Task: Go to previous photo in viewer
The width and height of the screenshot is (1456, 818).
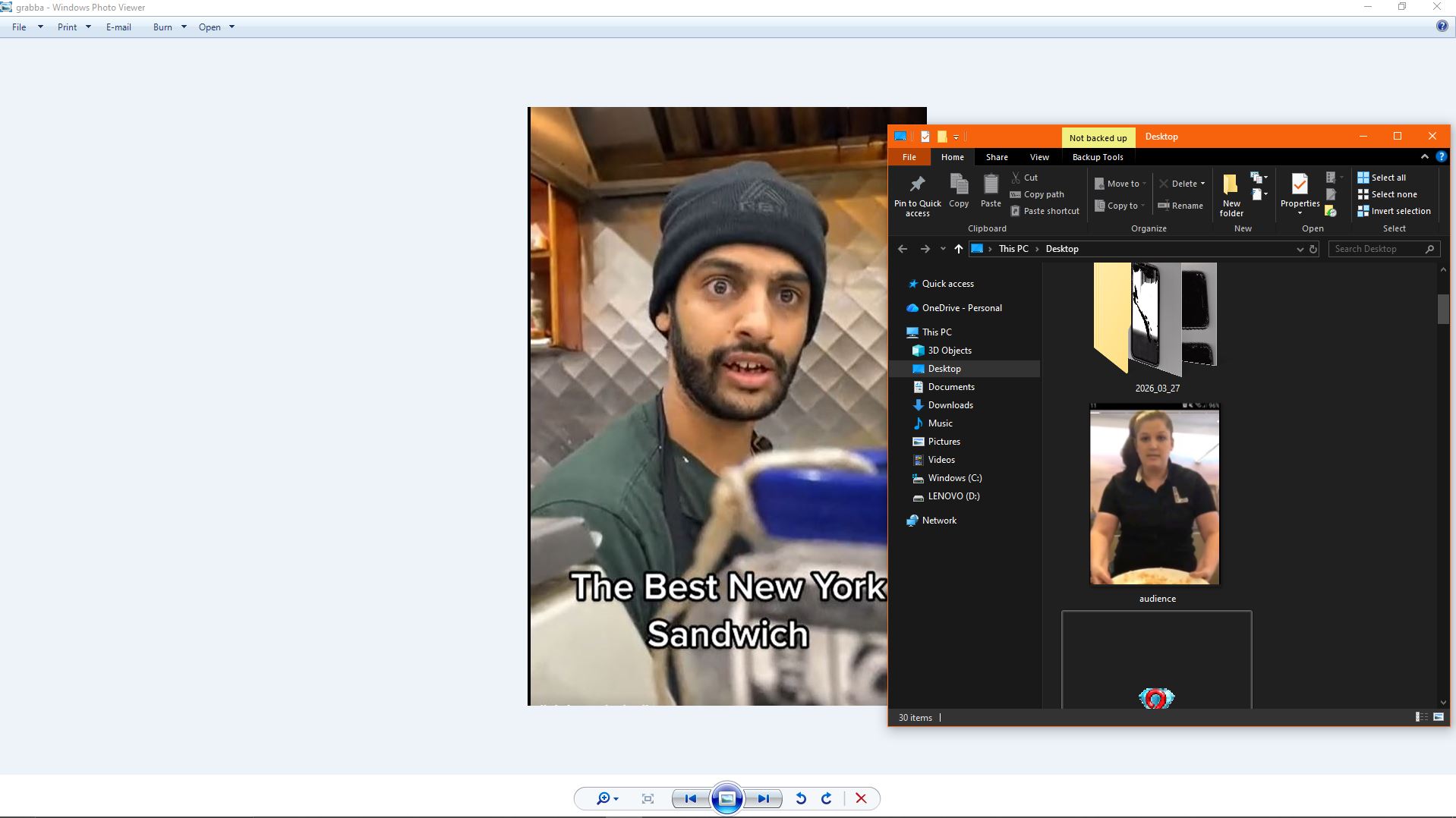Action: 690,798
